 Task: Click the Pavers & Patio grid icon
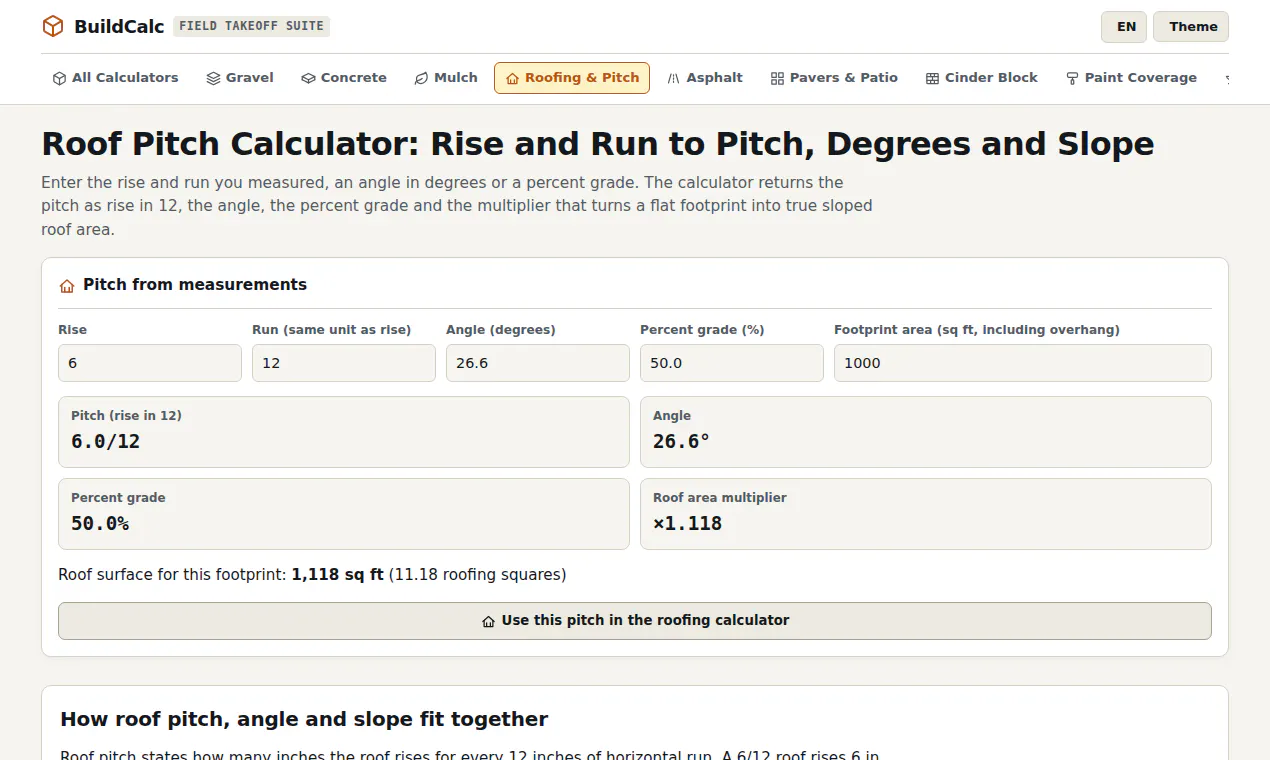777,78
